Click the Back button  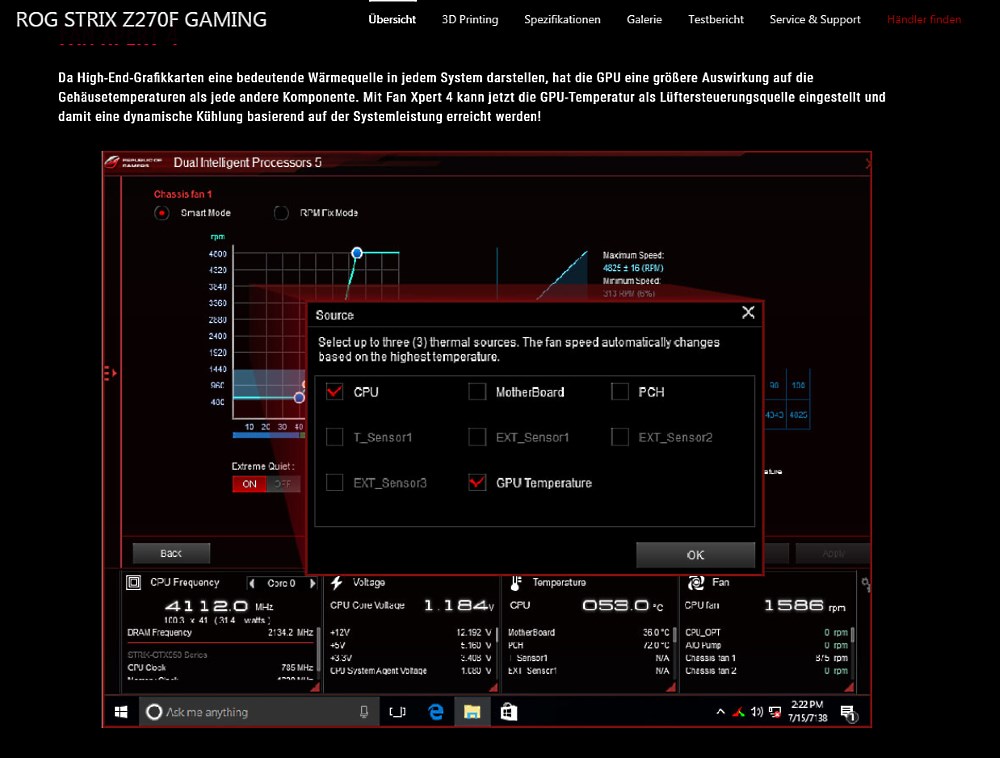pos(171,553)
